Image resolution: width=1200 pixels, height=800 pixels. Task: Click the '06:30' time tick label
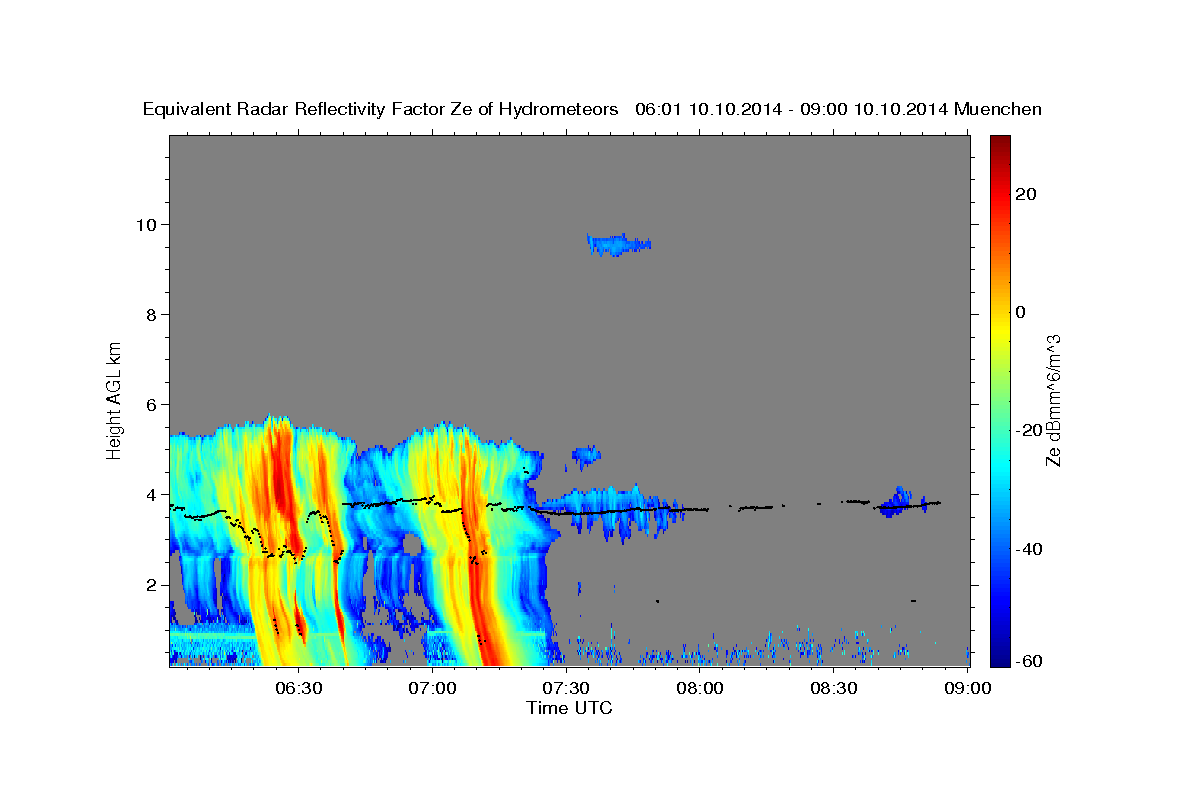tap(299, 688)
